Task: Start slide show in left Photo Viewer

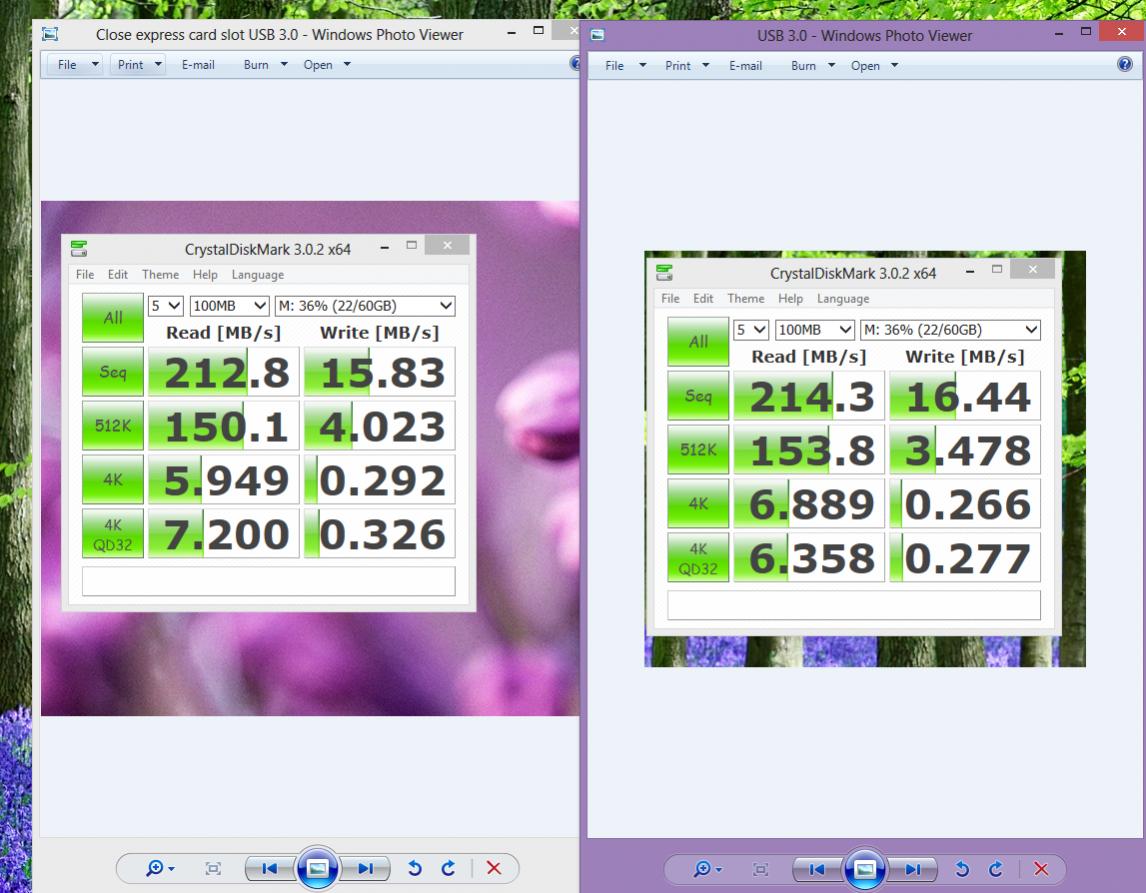Action: click(317, 868)
